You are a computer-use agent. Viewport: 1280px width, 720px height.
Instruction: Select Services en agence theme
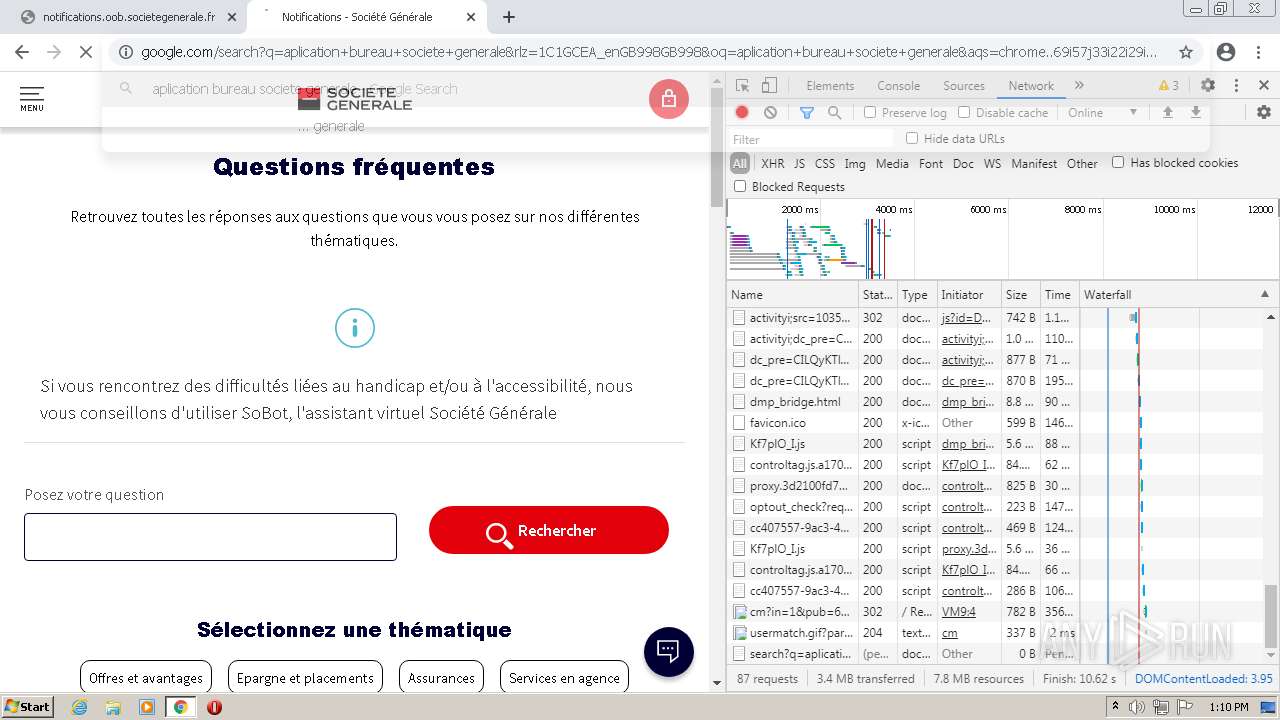pyautogui.click(x=564, y=677)
